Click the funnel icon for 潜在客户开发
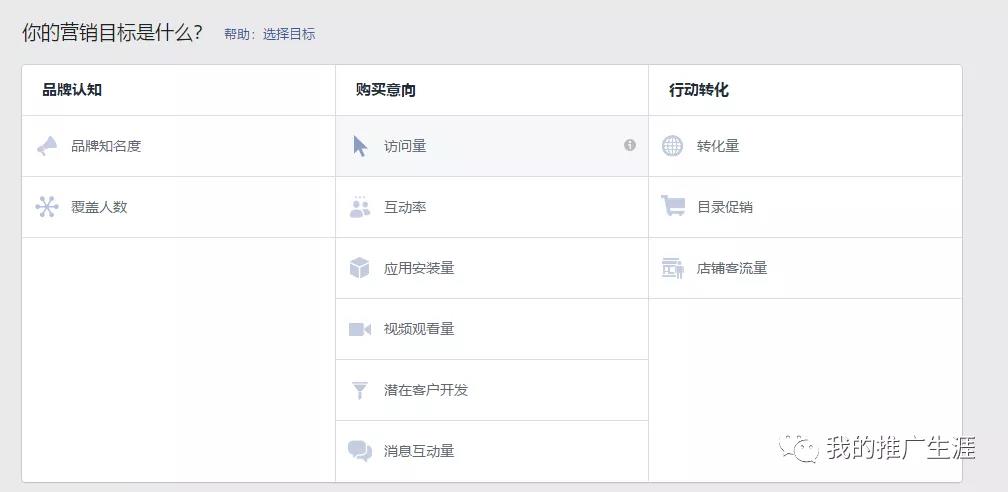Screen dimensions: 1008x492 pyautogui.click(x=360, y=390)
